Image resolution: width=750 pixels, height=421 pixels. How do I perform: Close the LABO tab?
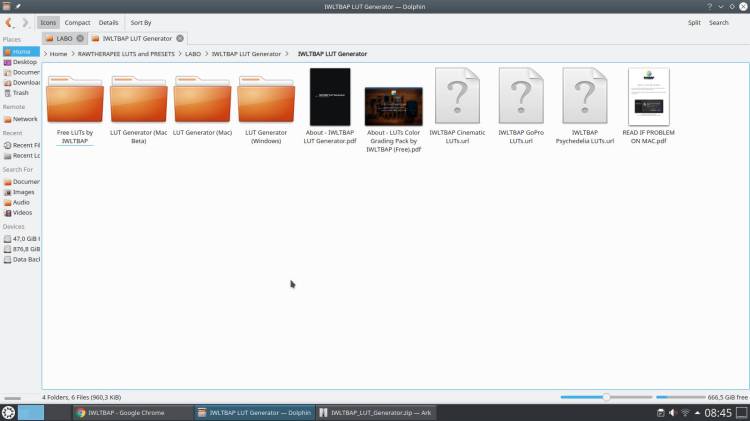[x=80, y=38]
